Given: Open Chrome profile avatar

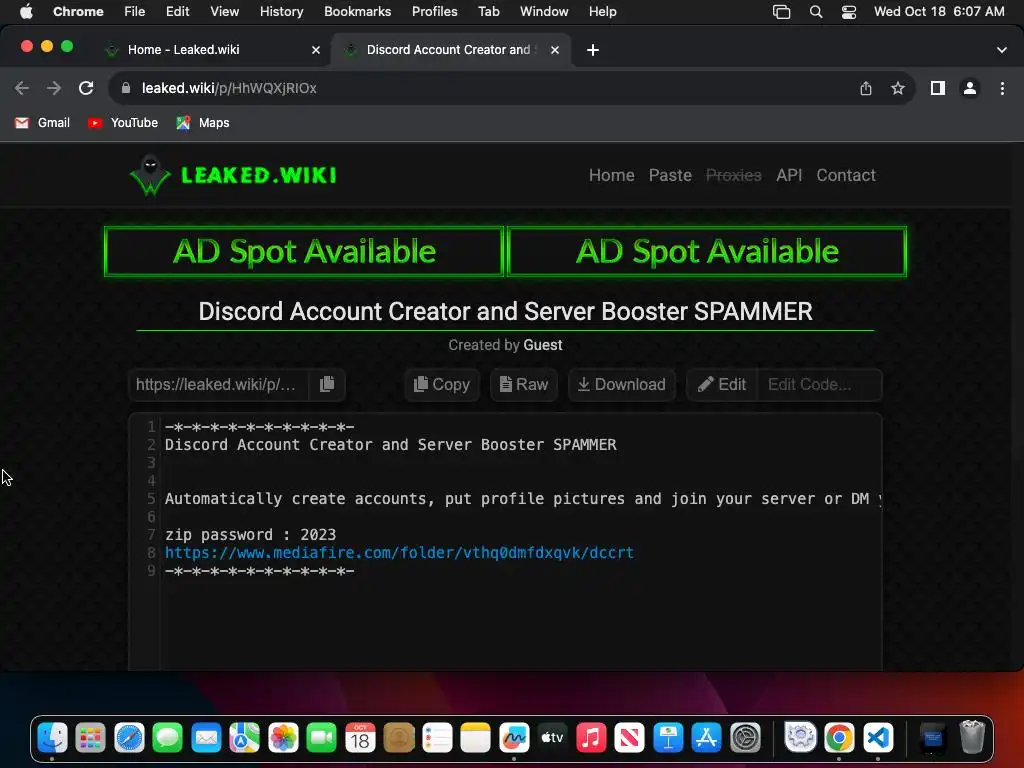Looking at the screenshot, I should [970, 88].
